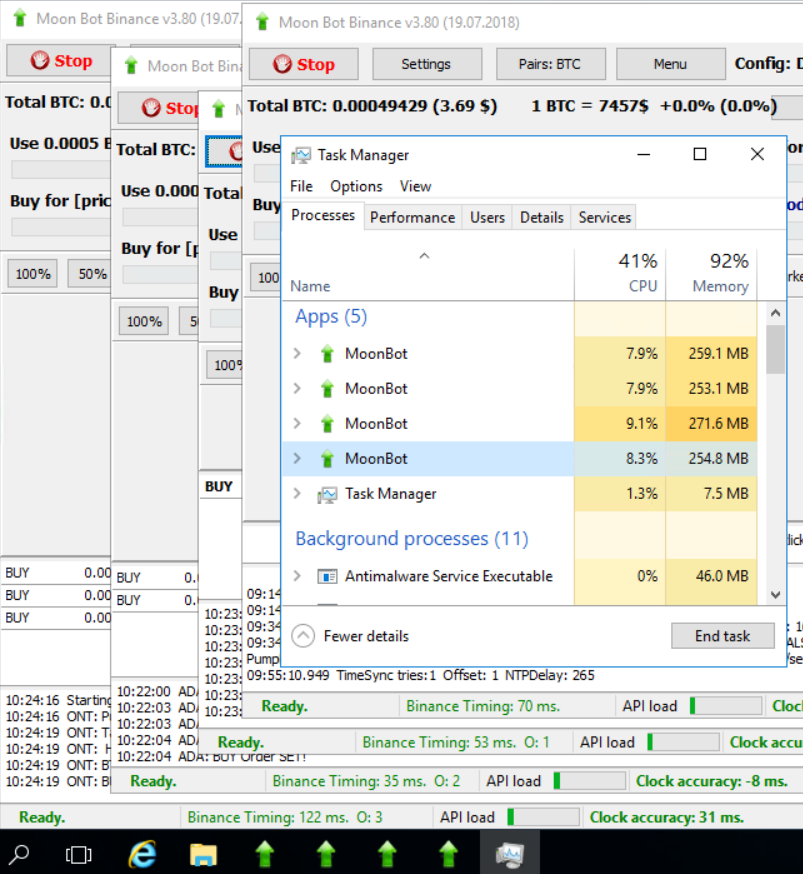The height and width of the screenshot is (874, 803).
Task: Switch to the Performance tab
Action: click(x=412, y=217)
